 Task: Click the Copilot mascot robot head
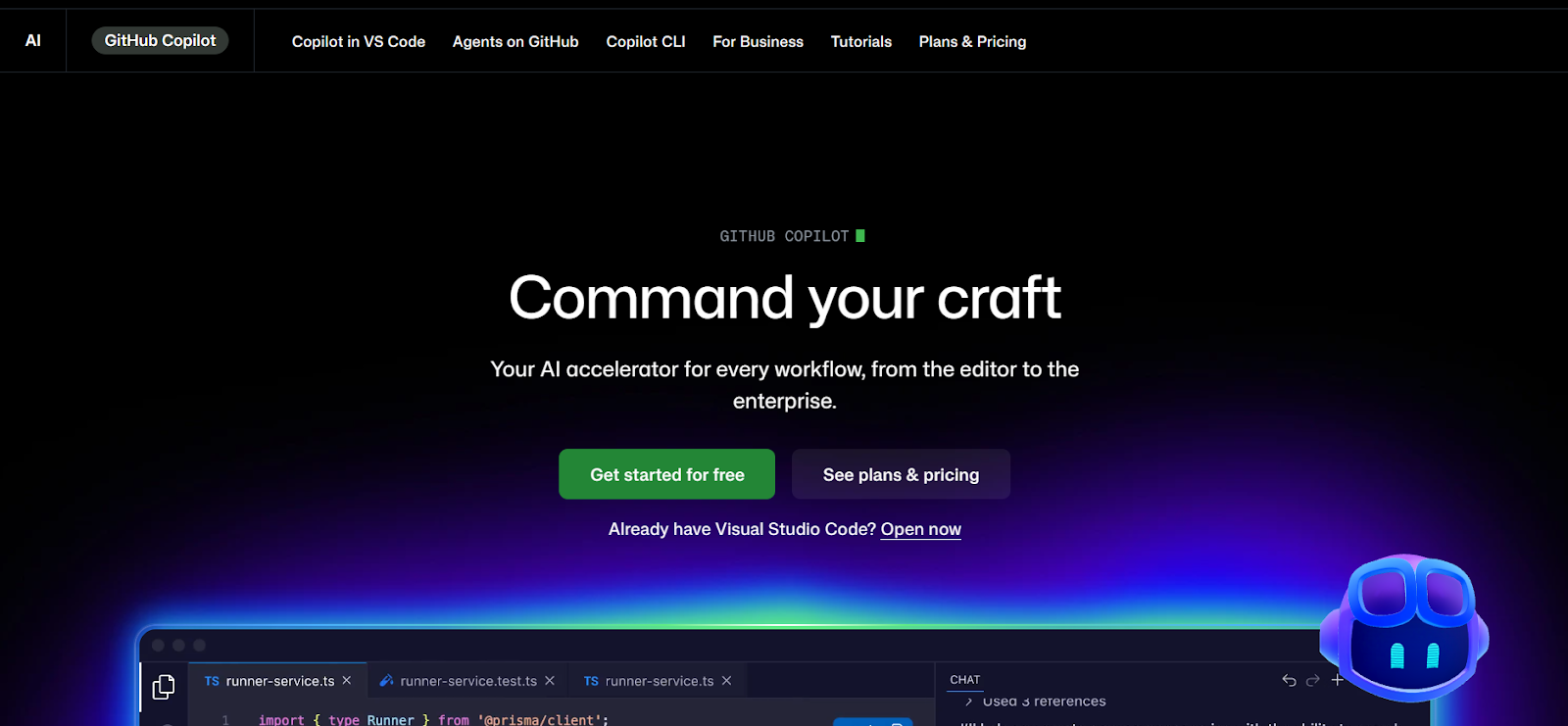pyautogui.click(x=1405, y=627)
